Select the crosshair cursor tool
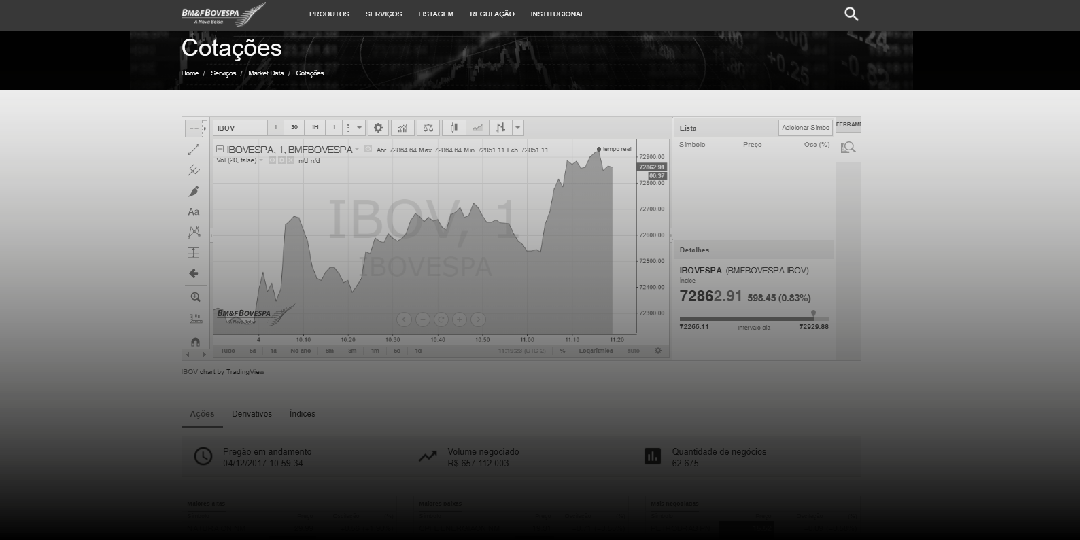The image size is (1080, 540). (x=196, y=128)
